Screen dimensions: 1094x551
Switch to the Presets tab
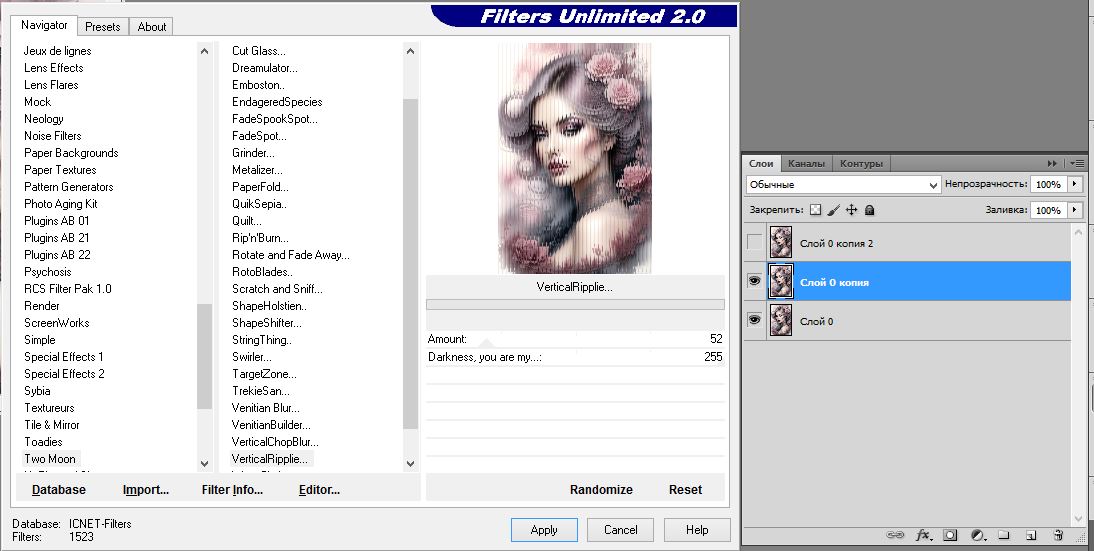pos(102,27)
